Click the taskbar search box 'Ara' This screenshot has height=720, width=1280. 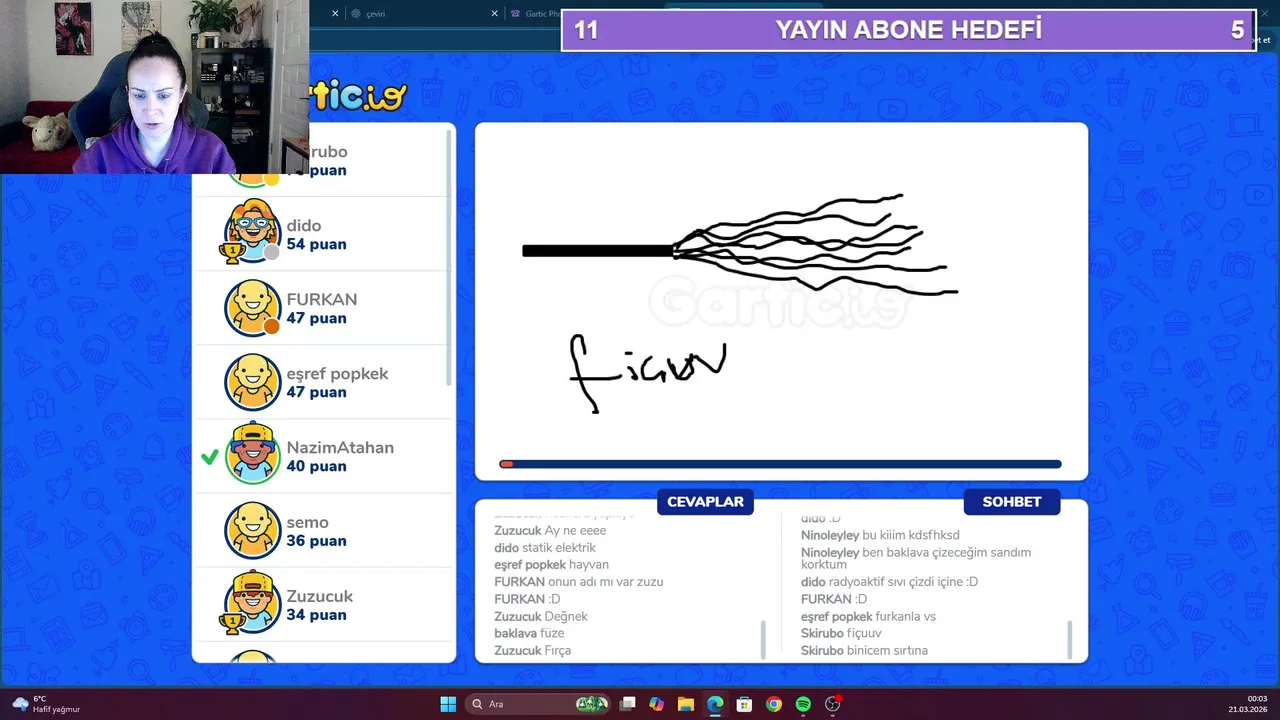(x=540, y=704)
